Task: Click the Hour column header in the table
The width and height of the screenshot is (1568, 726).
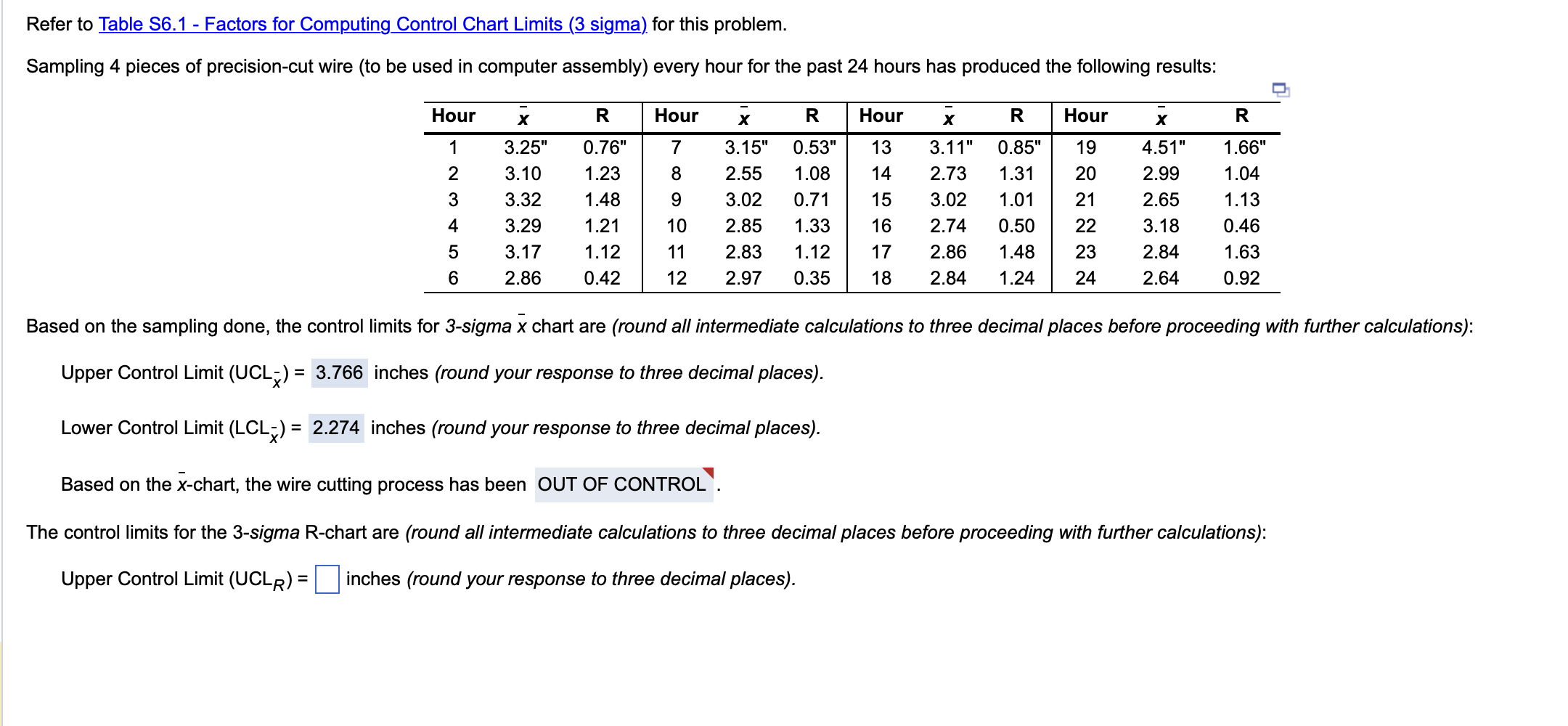Action: [454, 115]
